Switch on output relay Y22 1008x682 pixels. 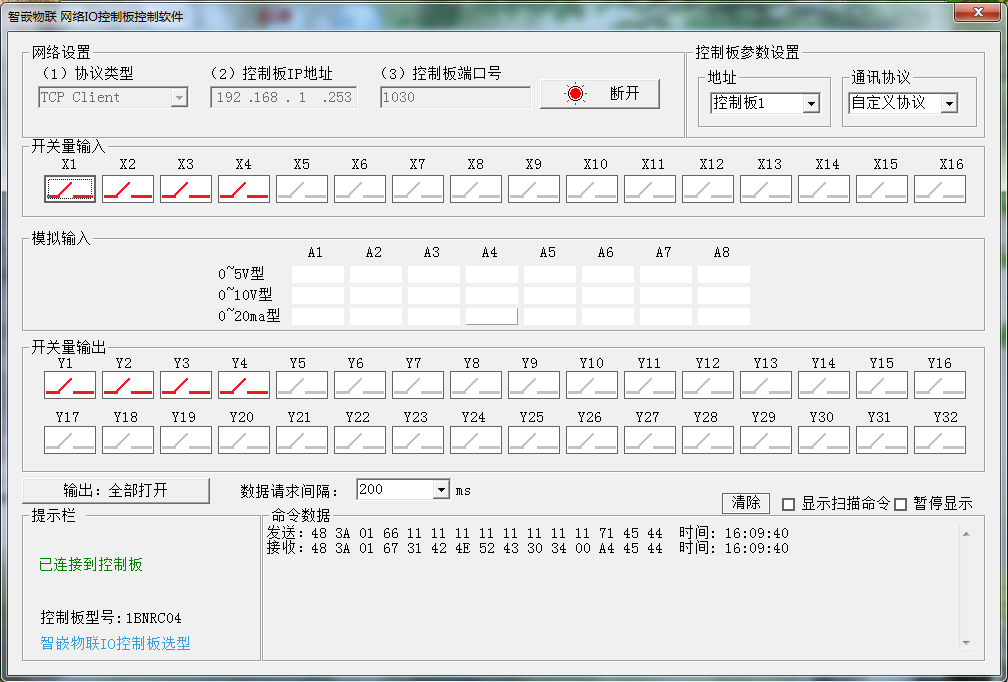[360, 440]
